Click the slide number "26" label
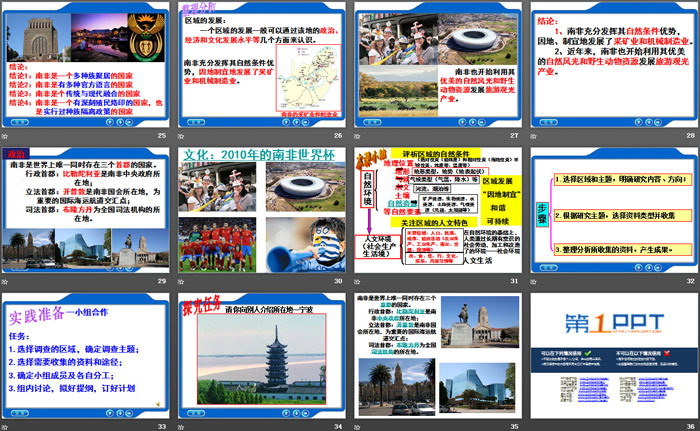Image resolution: width=700 pixels, height=431 pixels. click(338, 135)
